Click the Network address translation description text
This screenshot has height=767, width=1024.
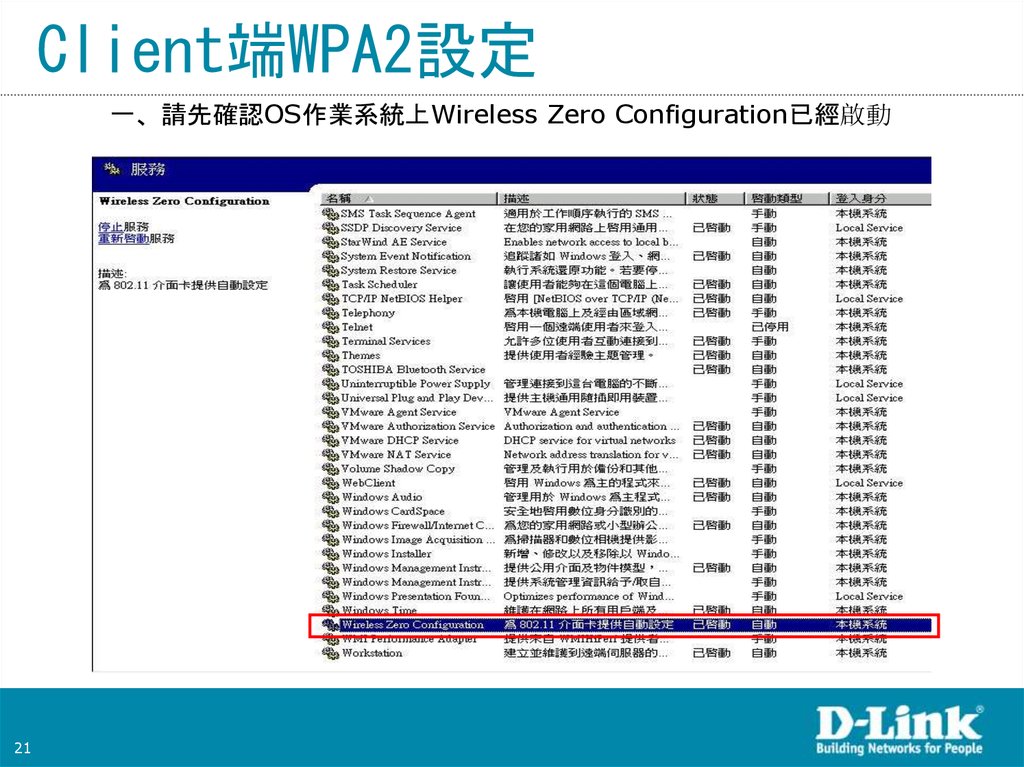pyautogui.click(x=590, y=455)
